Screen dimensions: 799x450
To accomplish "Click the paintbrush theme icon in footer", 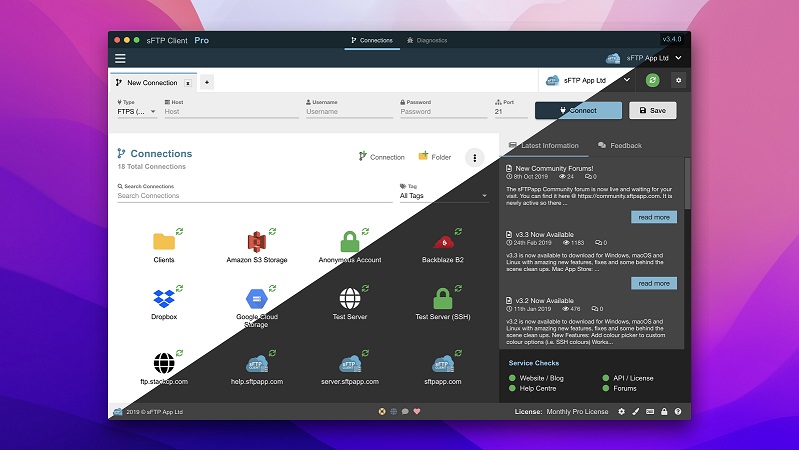I will pyautogui.click(x=635, y=411).
